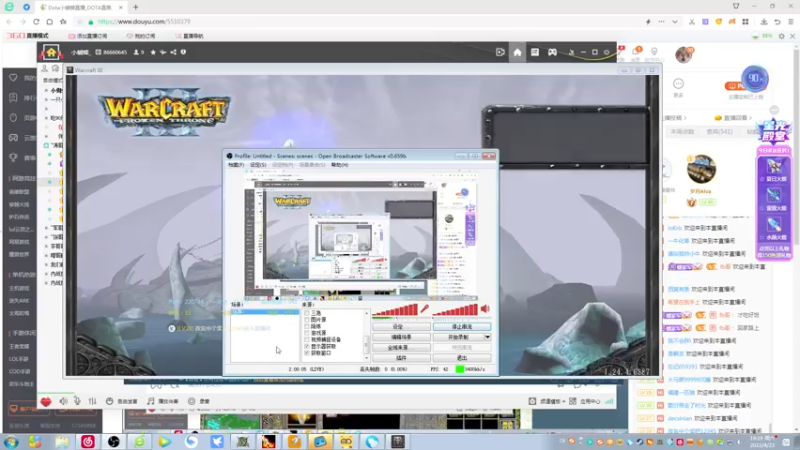Image resolution: width=800 pixels, height=450 pixels.
Task: Toggle the fifth source checkbox in OBS sources list
Action: click(307, 339)
